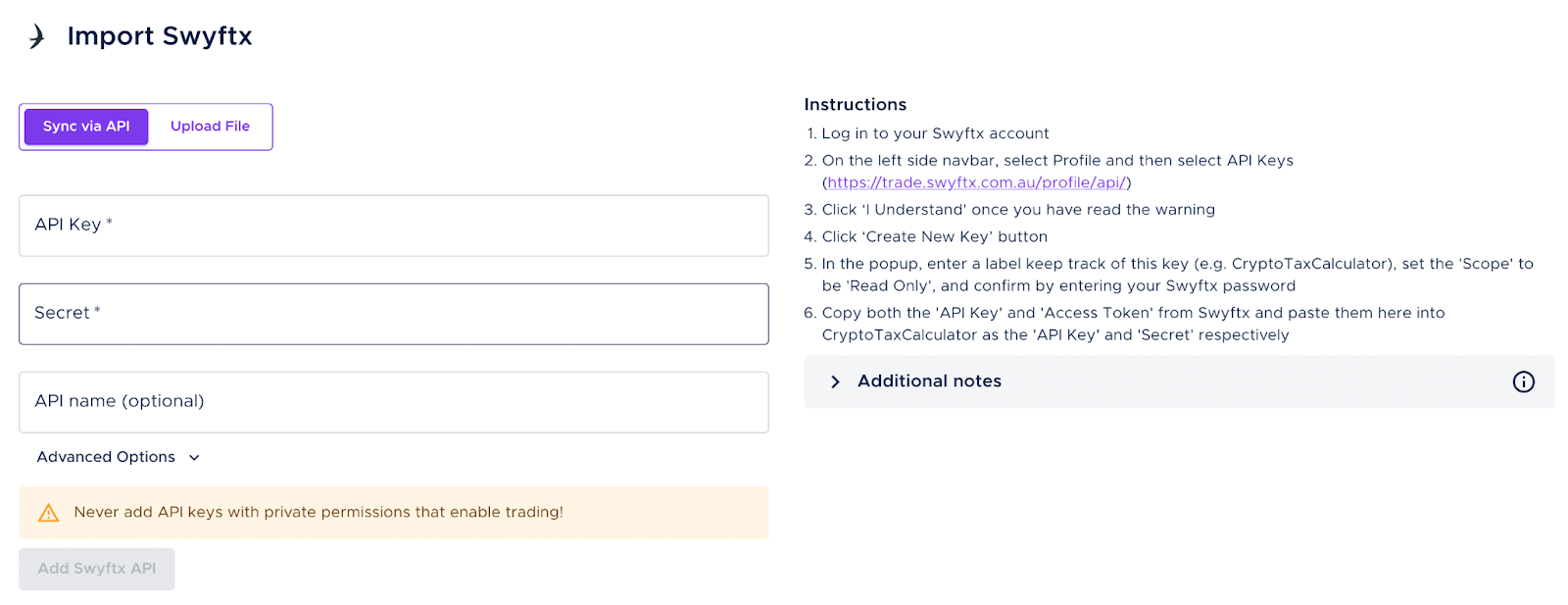Click the warning triangle icon
Image resolution: width=1568 pixels, height=605 pixels.
point(48,513)
